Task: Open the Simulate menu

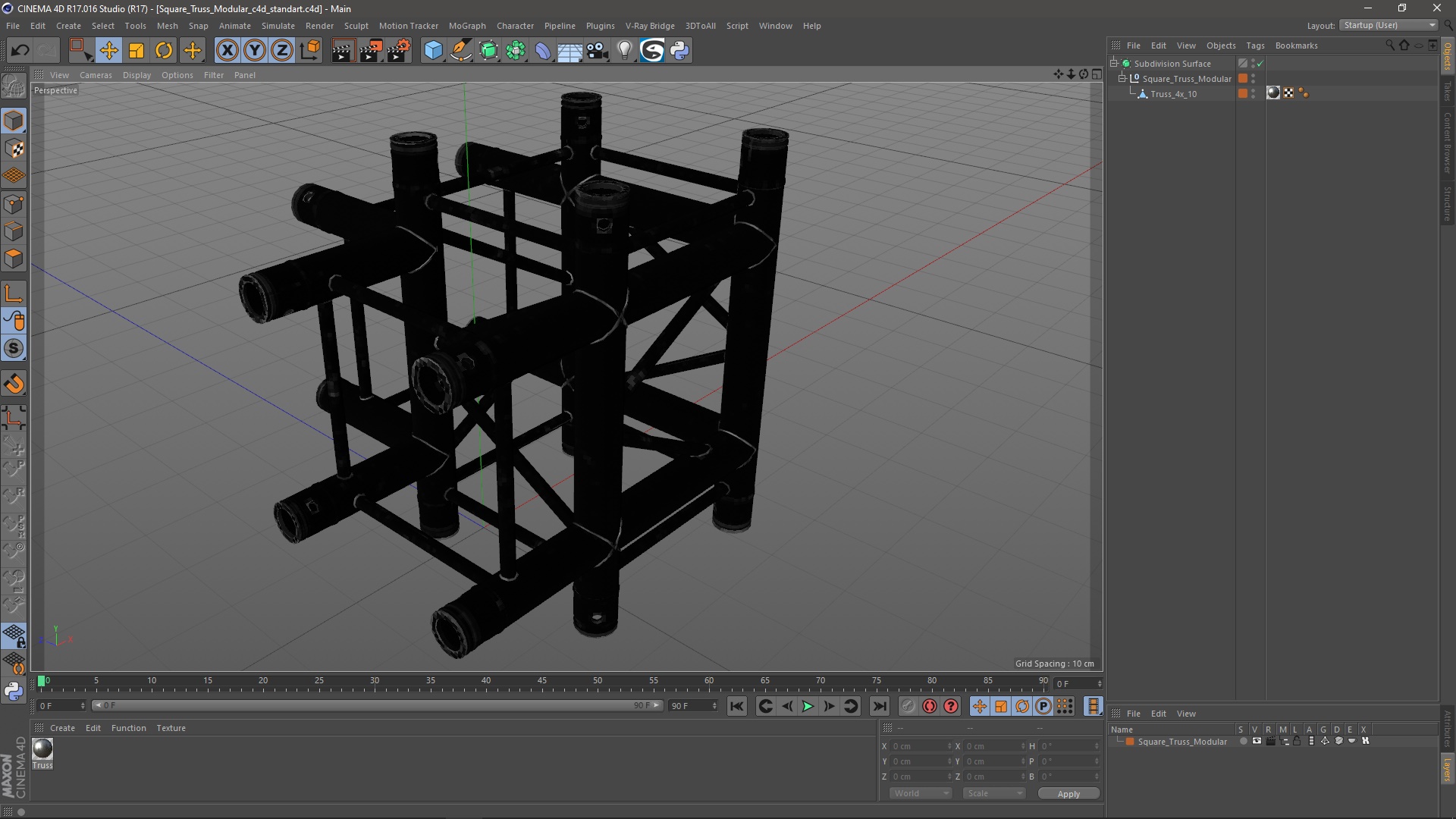Action: click(278, 26)
